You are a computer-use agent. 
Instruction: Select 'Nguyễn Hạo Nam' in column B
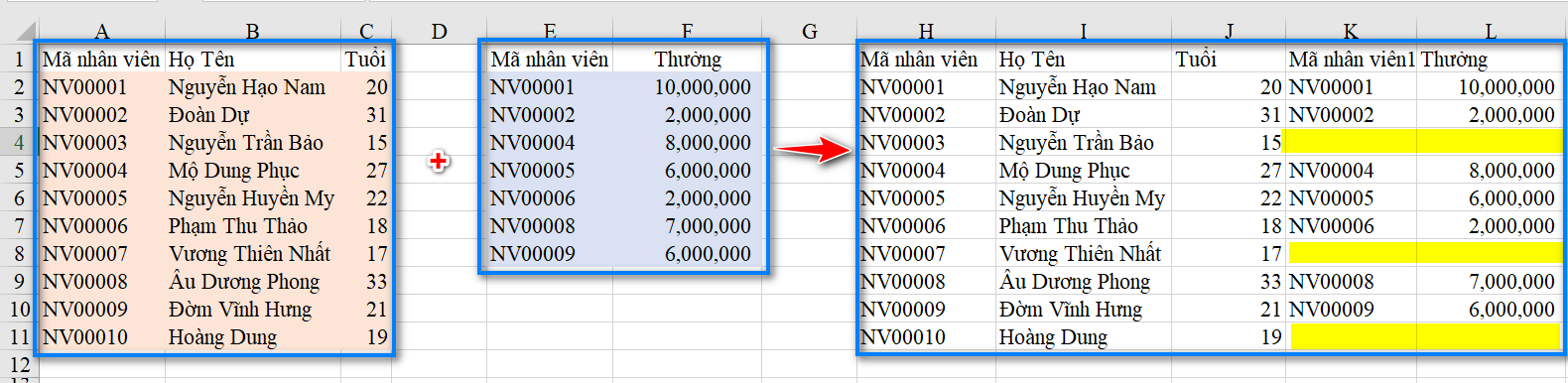pos(247,87)
